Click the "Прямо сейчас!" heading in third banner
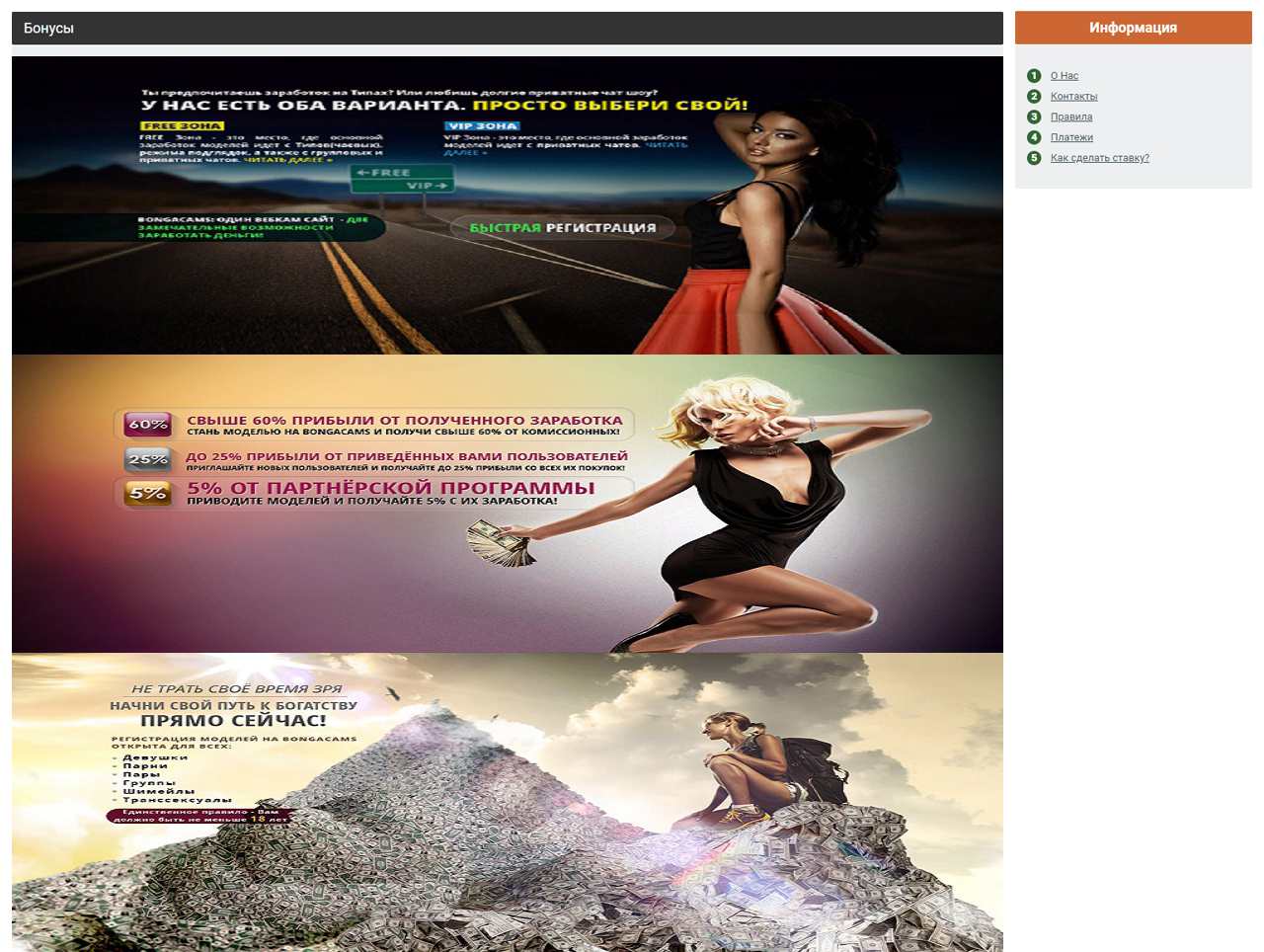Viewport: 1264px width, 952px height. point(233,721)
